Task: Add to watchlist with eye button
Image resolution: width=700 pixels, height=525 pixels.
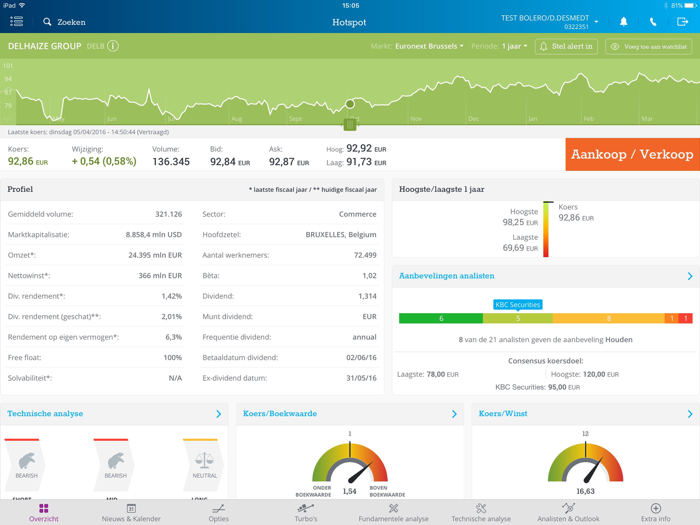Action: coord(649,46)
